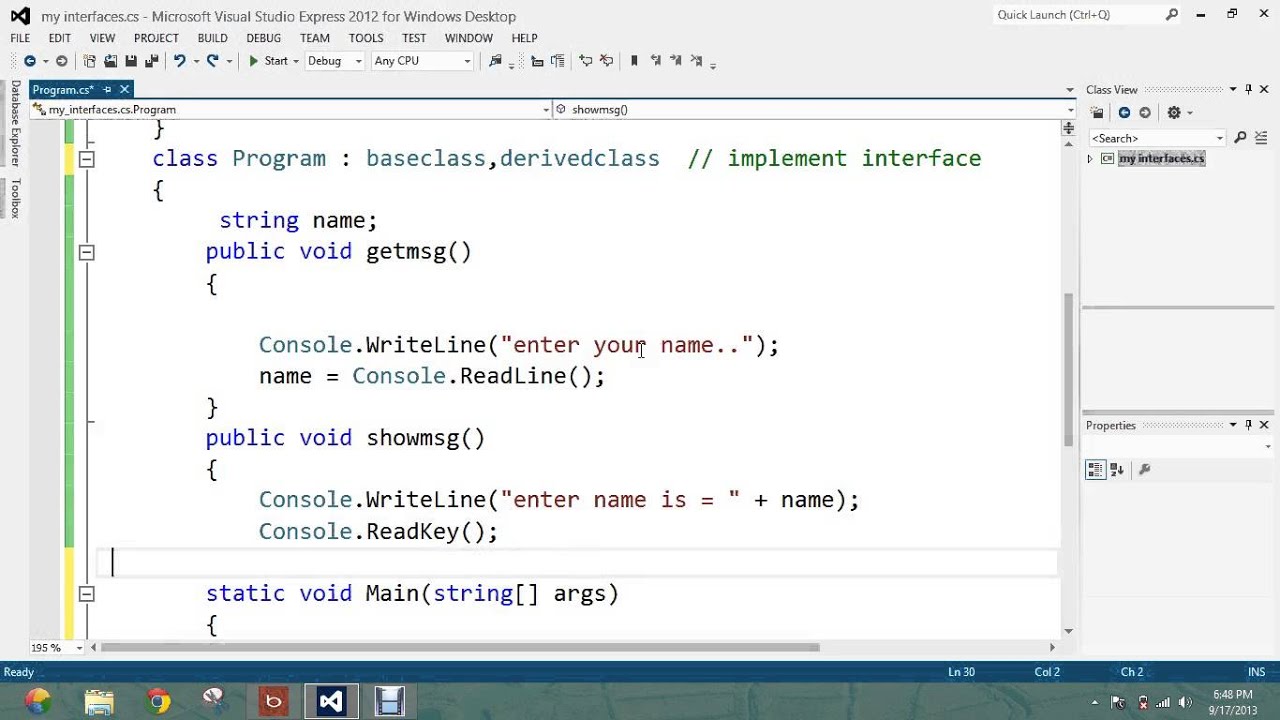Click the Property Pages wrench icon
This screenshot has height=720, width=1280.
[1144, 470]
